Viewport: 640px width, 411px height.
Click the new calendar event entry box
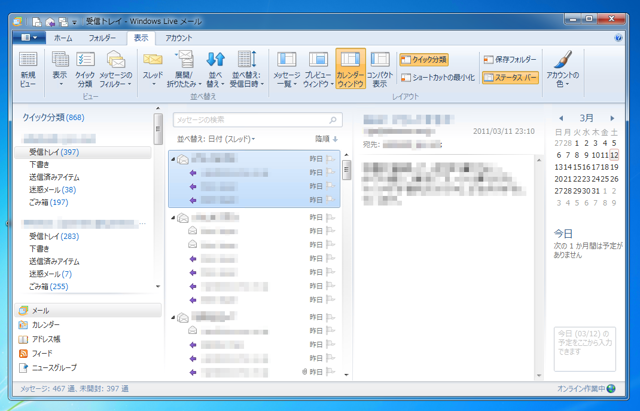tap(584, 349)
